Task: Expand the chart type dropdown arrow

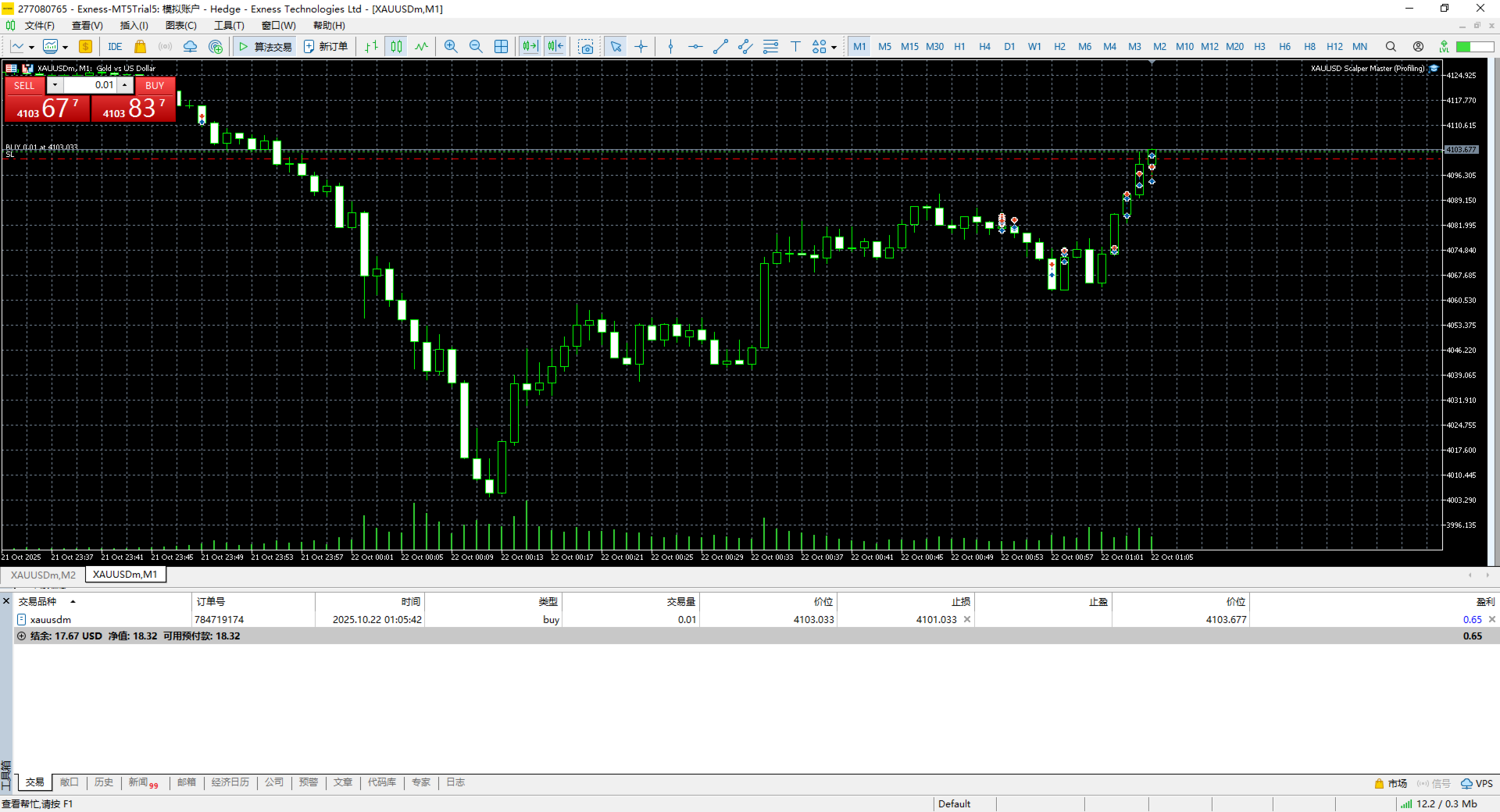Action: tap(31, 48)
